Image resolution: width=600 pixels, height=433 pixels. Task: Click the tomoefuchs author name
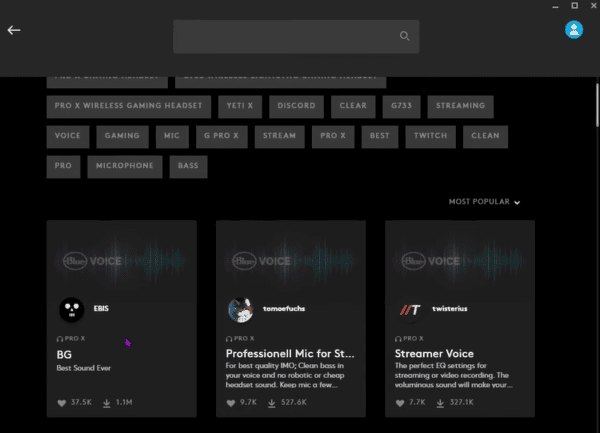[284, 308]
